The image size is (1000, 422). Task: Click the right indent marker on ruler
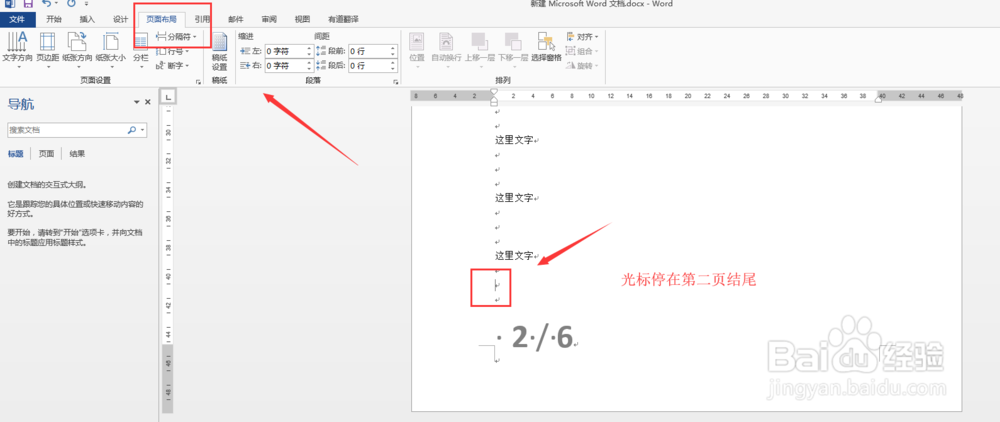click(x=878, y=99)
